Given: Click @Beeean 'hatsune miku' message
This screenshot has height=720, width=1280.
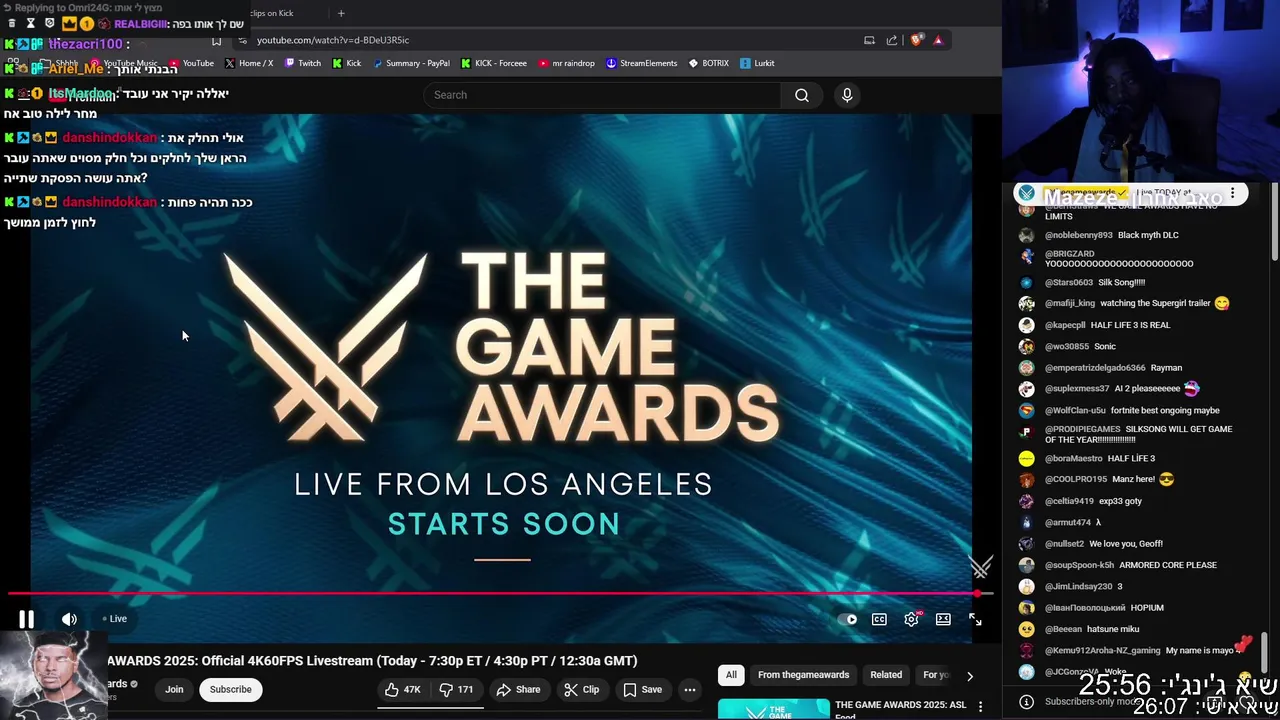Looking at the screenshot, I should coord(1092,629).
